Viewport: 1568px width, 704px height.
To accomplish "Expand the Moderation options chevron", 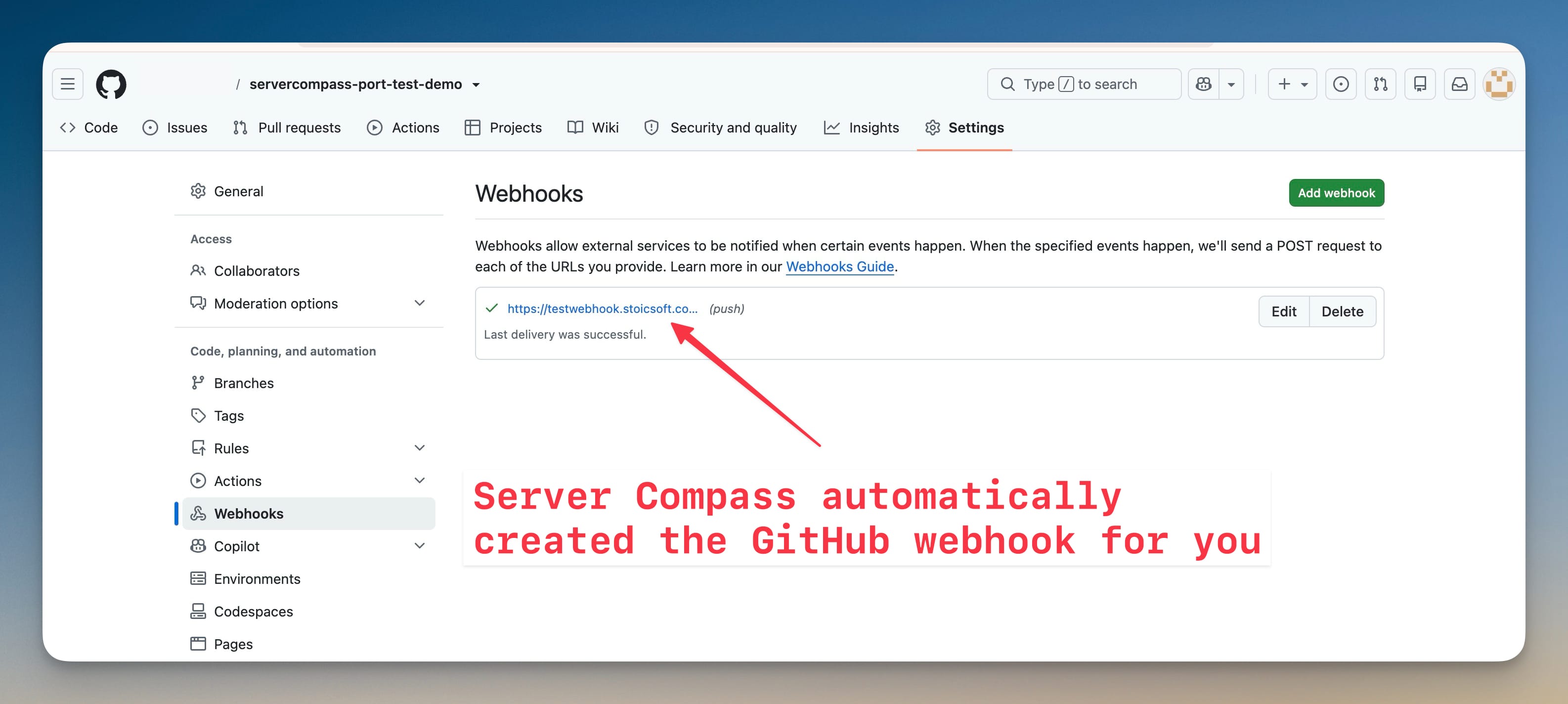I will click(x=419, y=303).
